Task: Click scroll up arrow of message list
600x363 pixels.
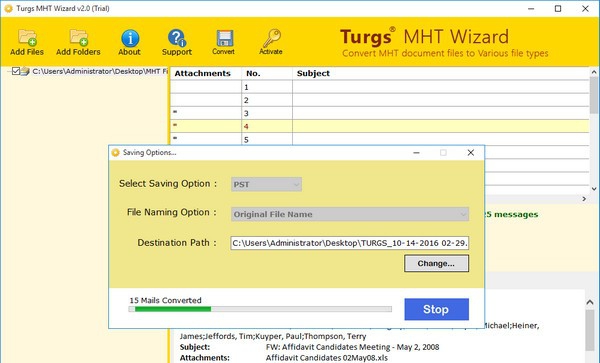Action: (x=594, y=72)
